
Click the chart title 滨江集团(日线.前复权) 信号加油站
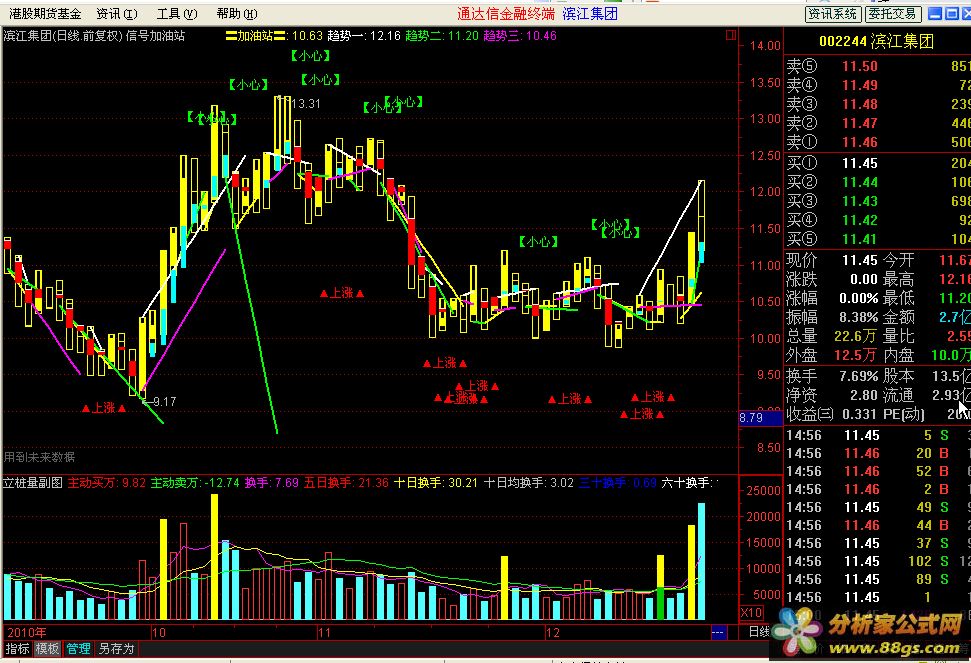(x=94, y=36)
